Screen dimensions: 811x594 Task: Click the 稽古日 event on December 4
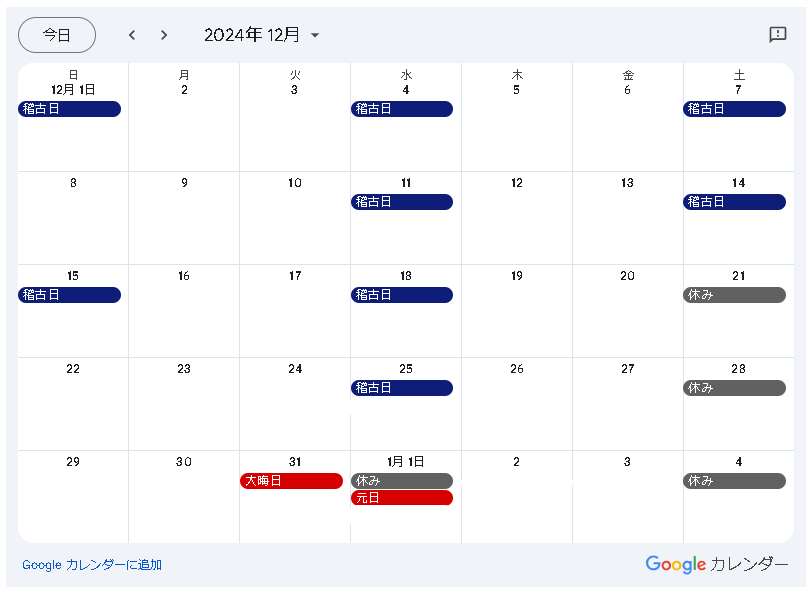coord(401,109)
